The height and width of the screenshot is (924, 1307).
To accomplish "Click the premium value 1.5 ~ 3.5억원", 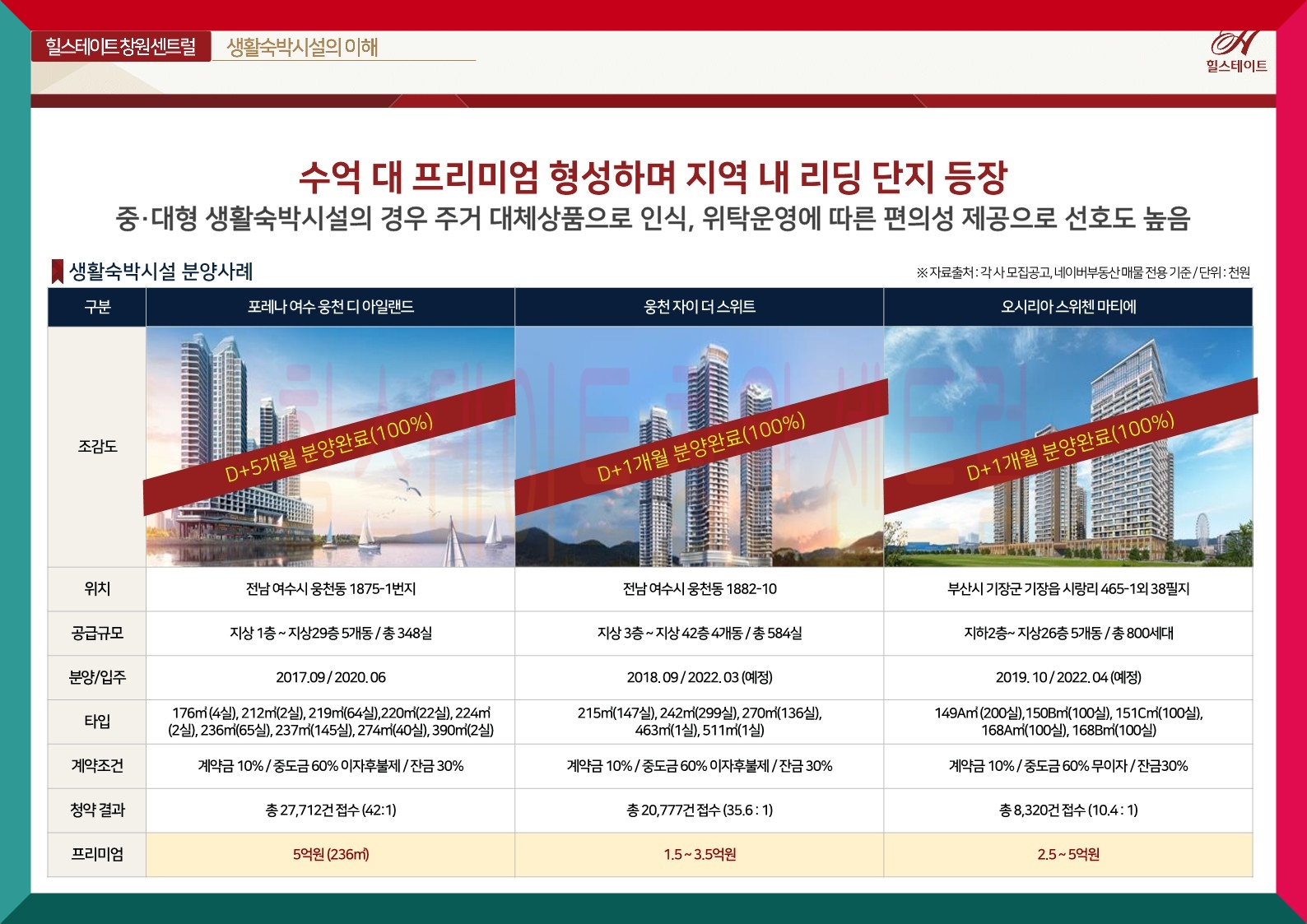I will [x=700, y=855].
